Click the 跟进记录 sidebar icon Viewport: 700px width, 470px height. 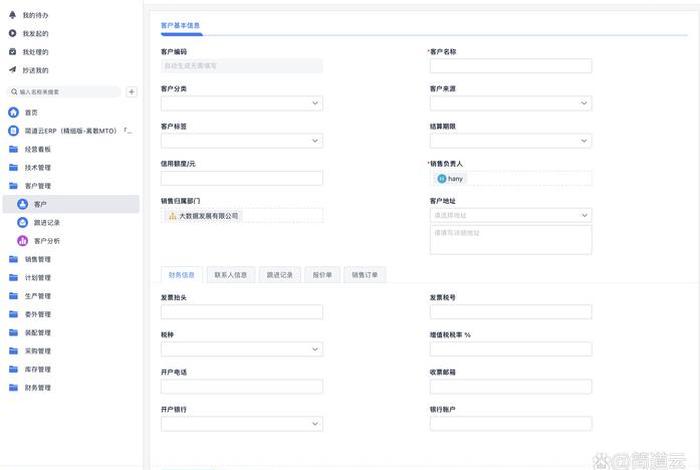22,222
